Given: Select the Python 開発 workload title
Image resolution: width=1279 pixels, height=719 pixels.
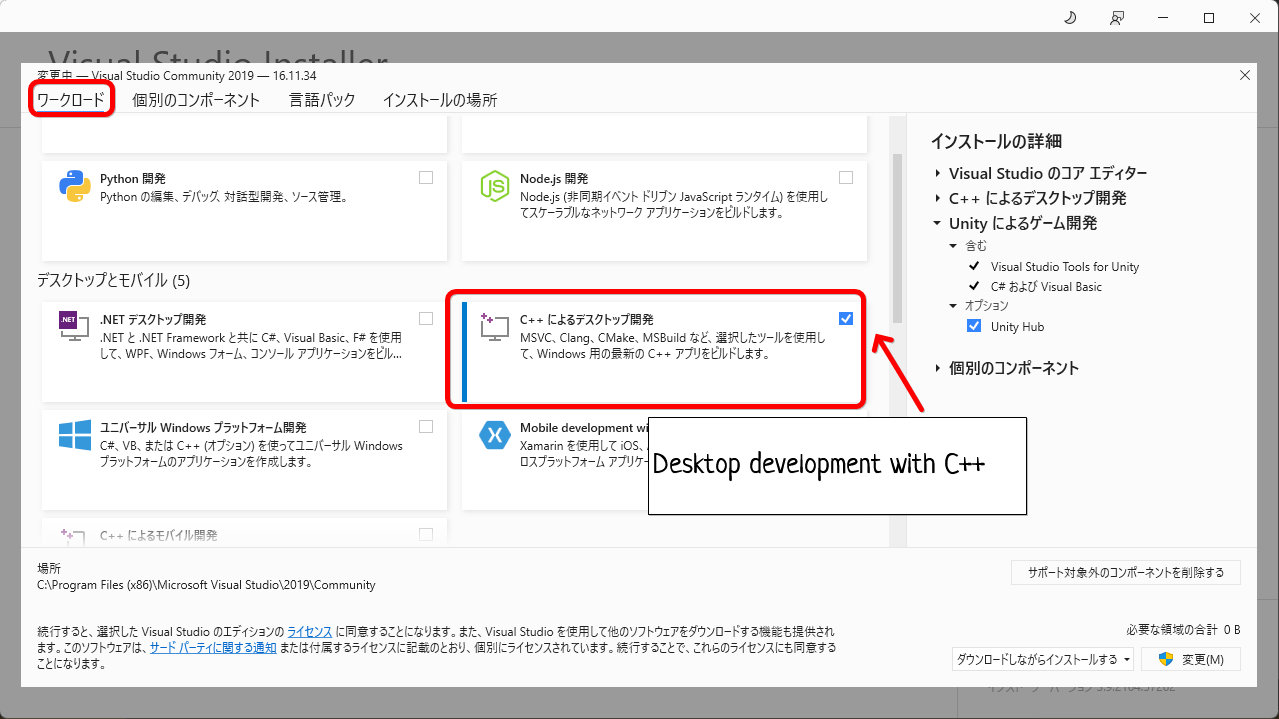Looking at the screenshot, I should point(133,178).
